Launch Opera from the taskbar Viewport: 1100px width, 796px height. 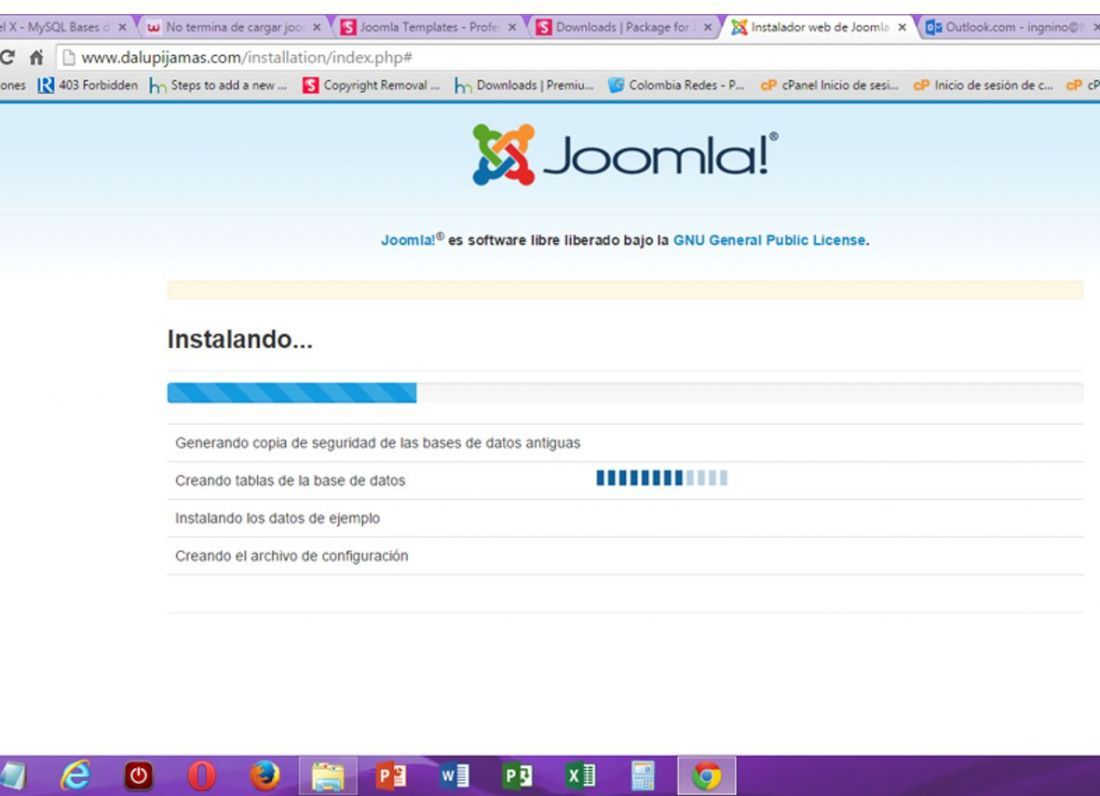click(x=201, y=776)
